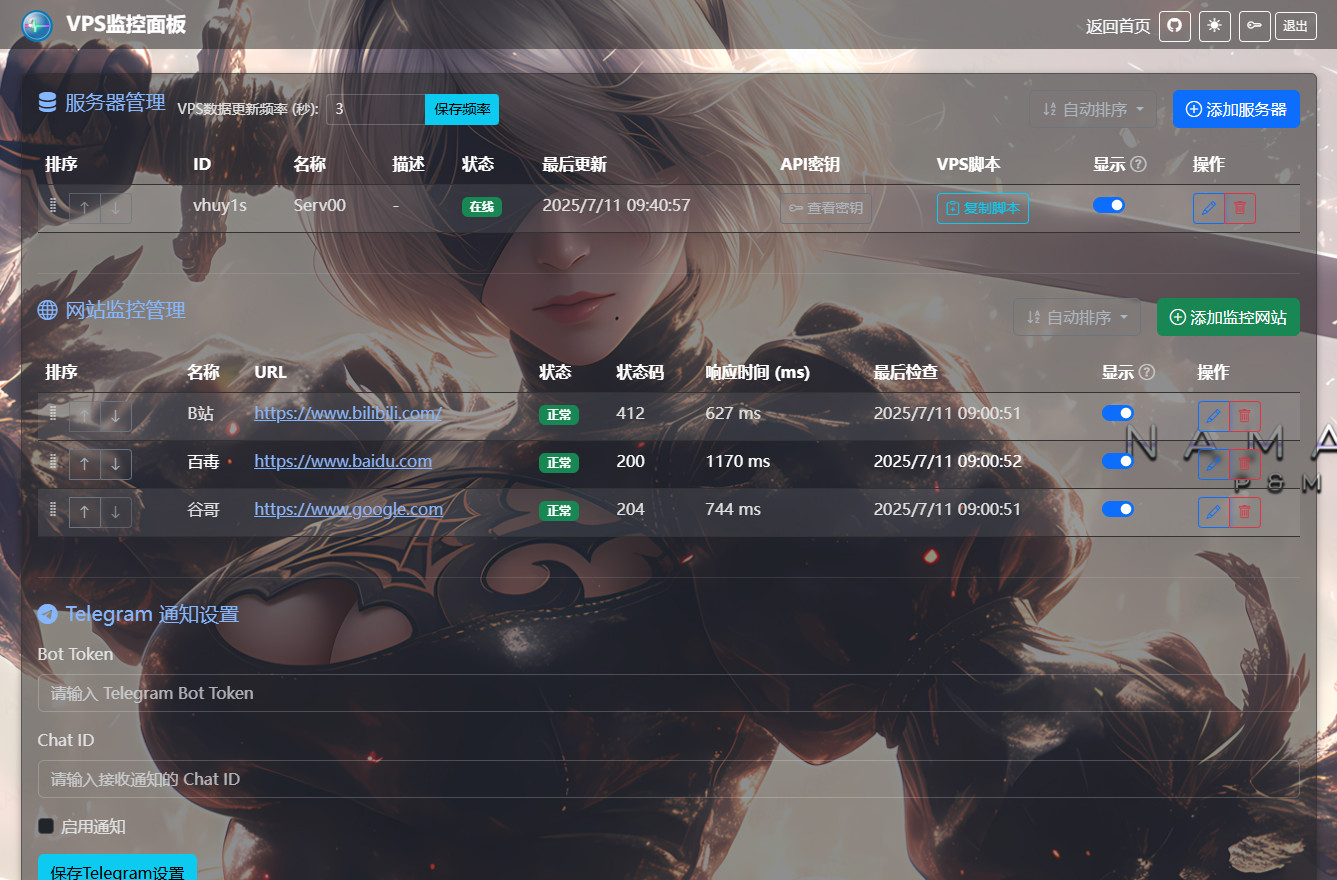The height and width of the screenshot is (880, 1337).
Task: Edit the B站 monitor with pencil icon
Action: tap(1214, 415)
